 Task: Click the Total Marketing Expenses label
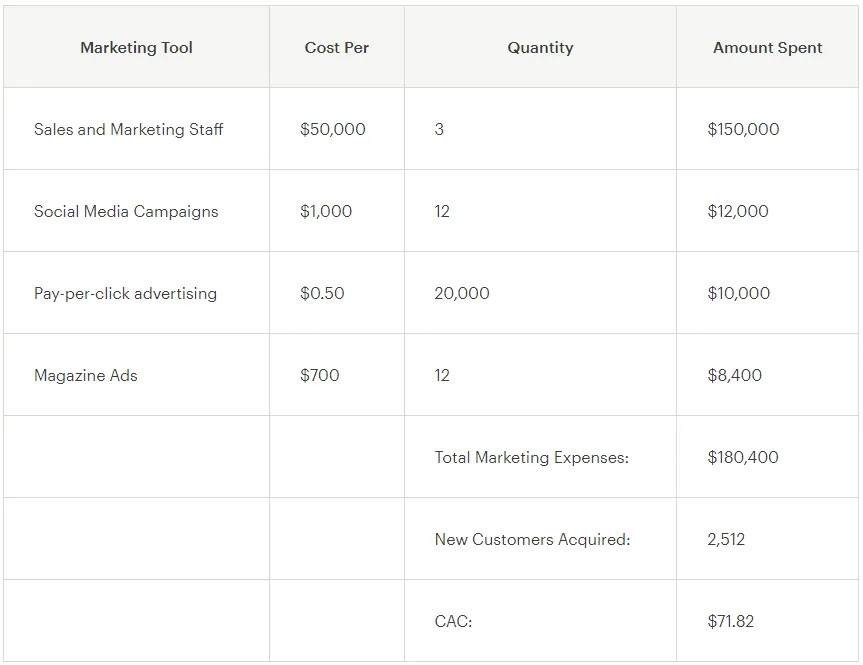pyautogui.click(x=531, y=458)
